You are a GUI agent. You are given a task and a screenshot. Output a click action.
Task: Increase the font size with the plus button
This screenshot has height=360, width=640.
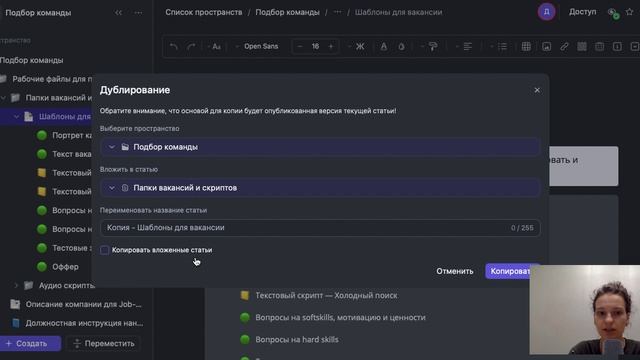(x=331, y=47)
